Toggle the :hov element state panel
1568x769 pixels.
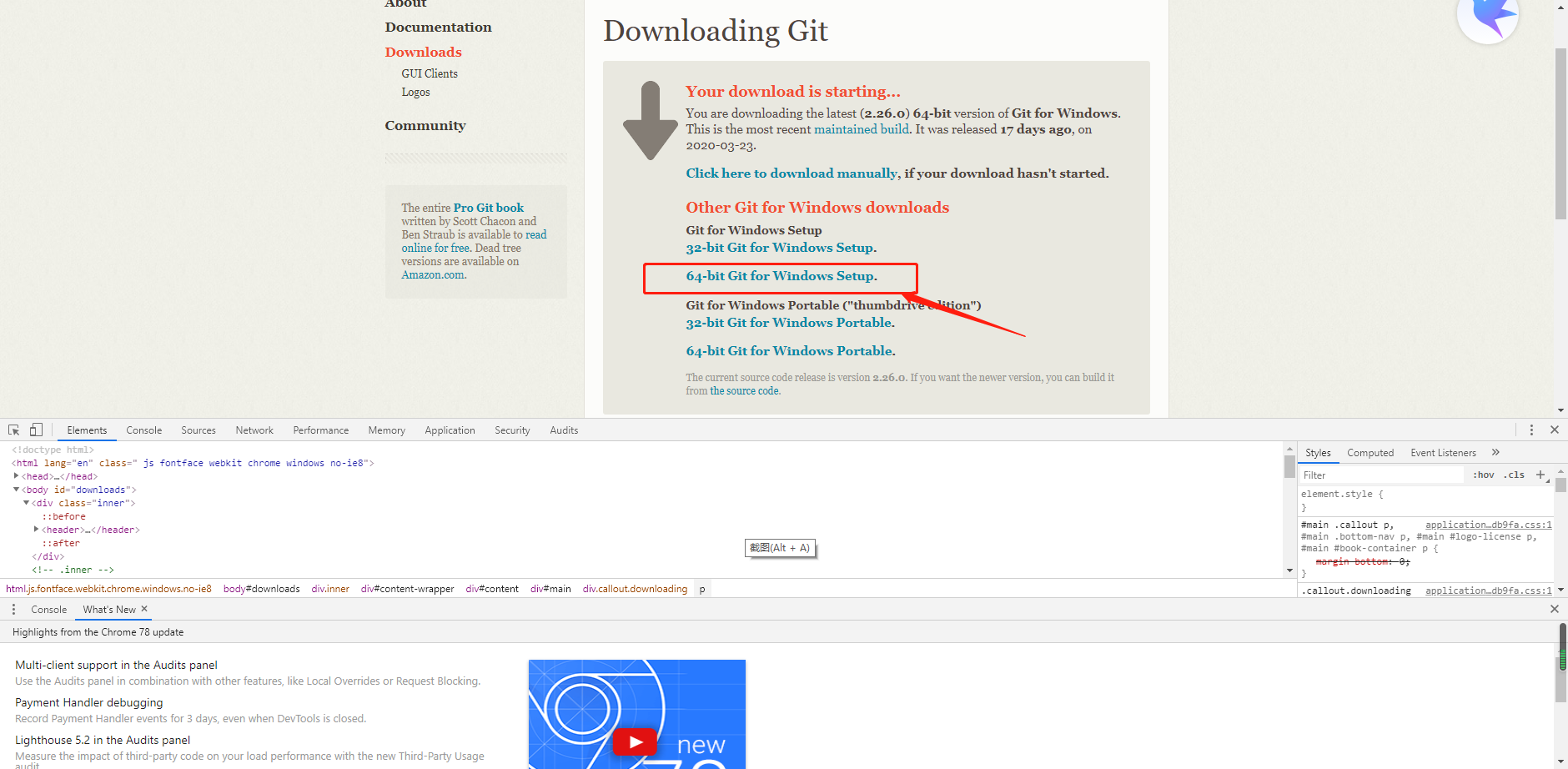(x=1484, y=475)
